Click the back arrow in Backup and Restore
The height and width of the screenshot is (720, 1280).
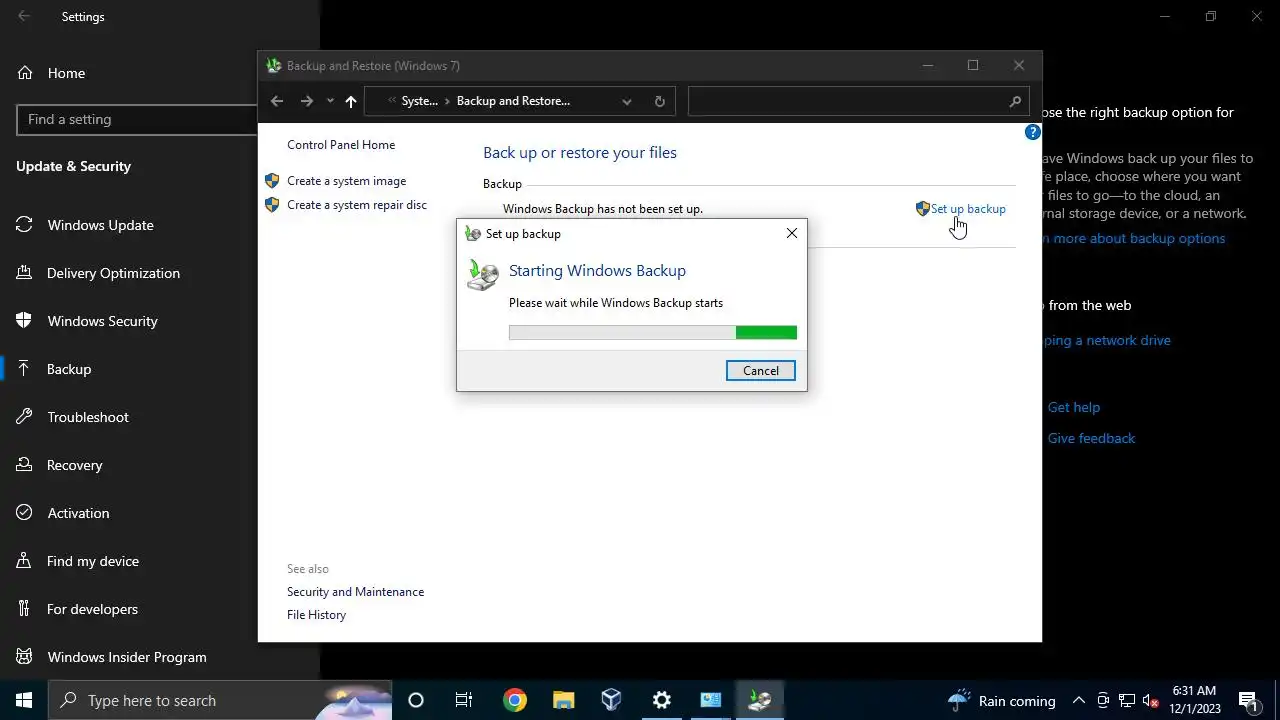[x=277, y=101]
